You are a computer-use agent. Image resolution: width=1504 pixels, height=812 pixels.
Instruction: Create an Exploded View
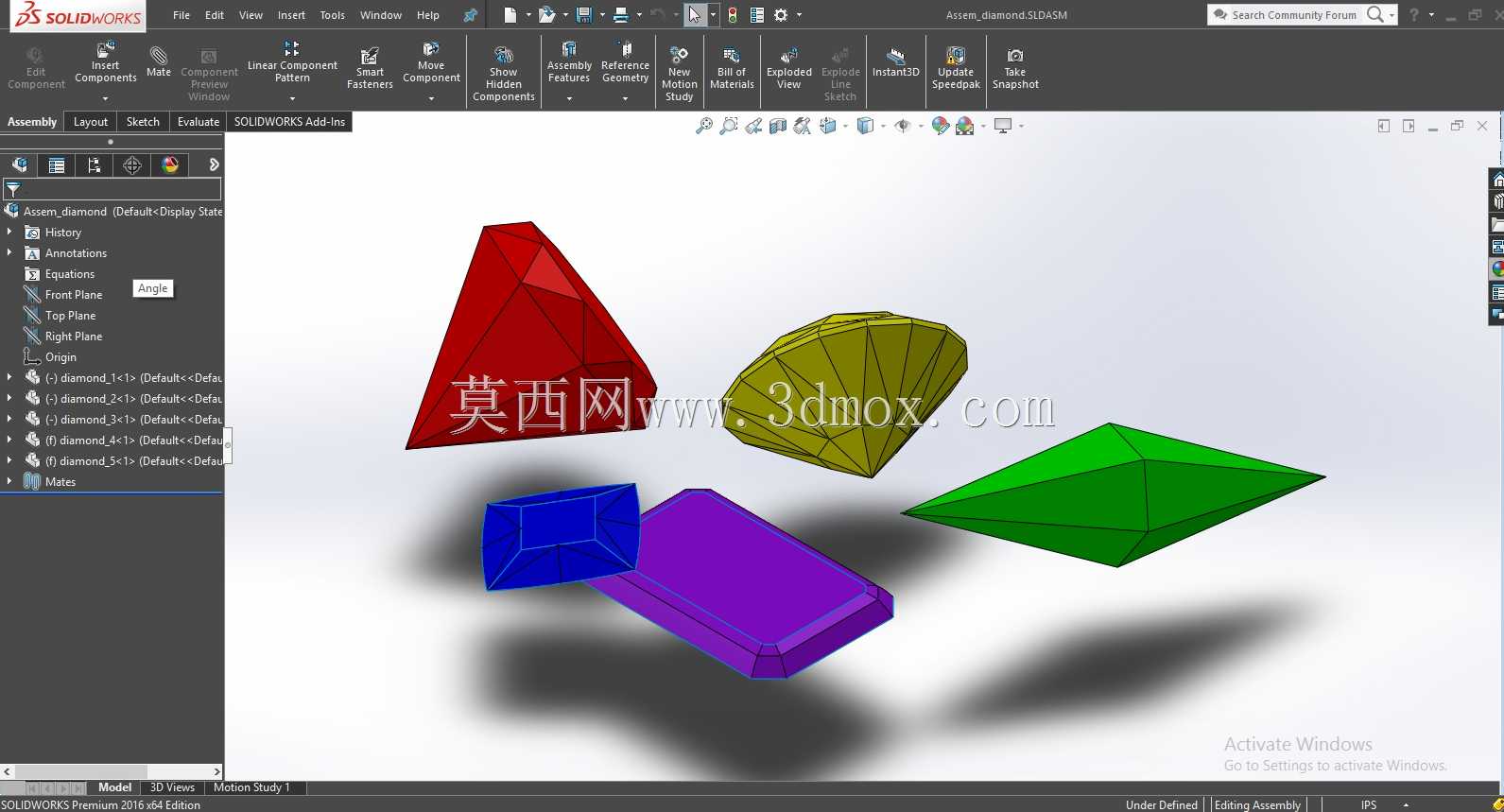click(789, 68)
